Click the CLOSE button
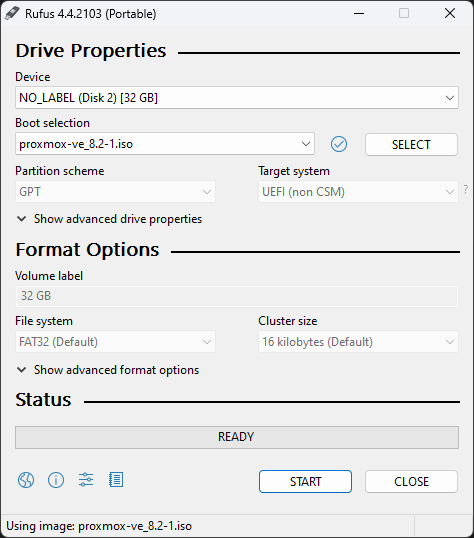 [411, 481]
